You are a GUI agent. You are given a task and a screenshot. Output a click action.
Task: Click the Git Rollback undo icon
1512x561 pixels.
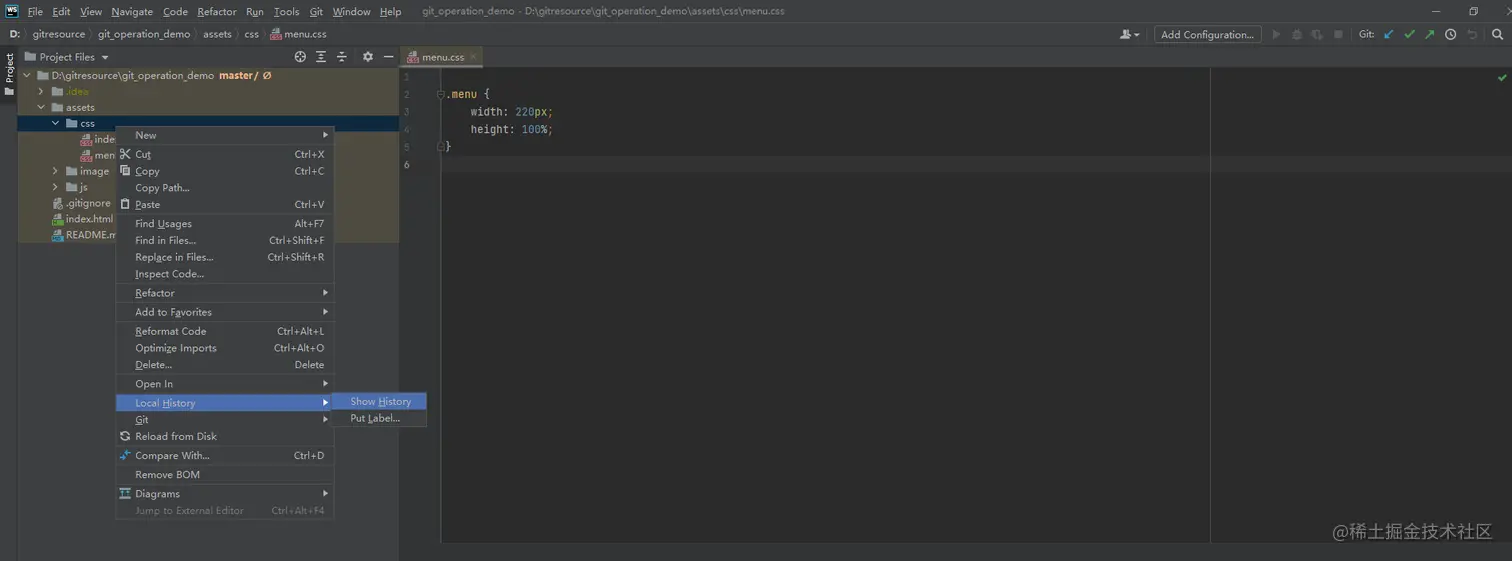click(x=1472, y=34)
